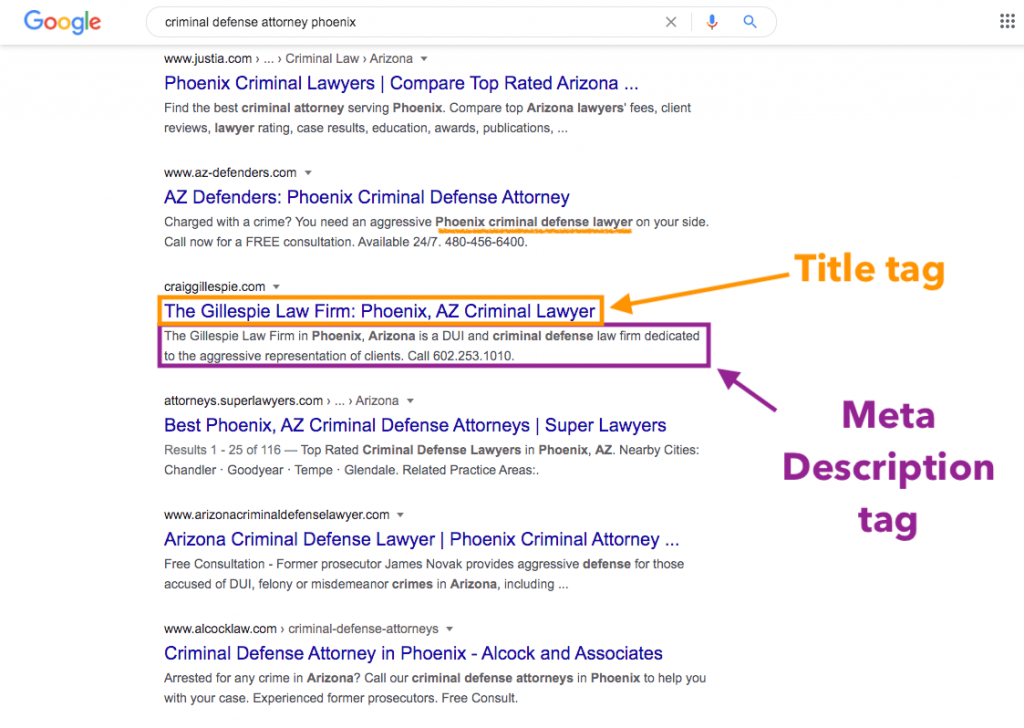Click the www.alcocklaw.com URL breadcrumb
This screenshot has height=728, width=1024.
click(x=301, y=629)
